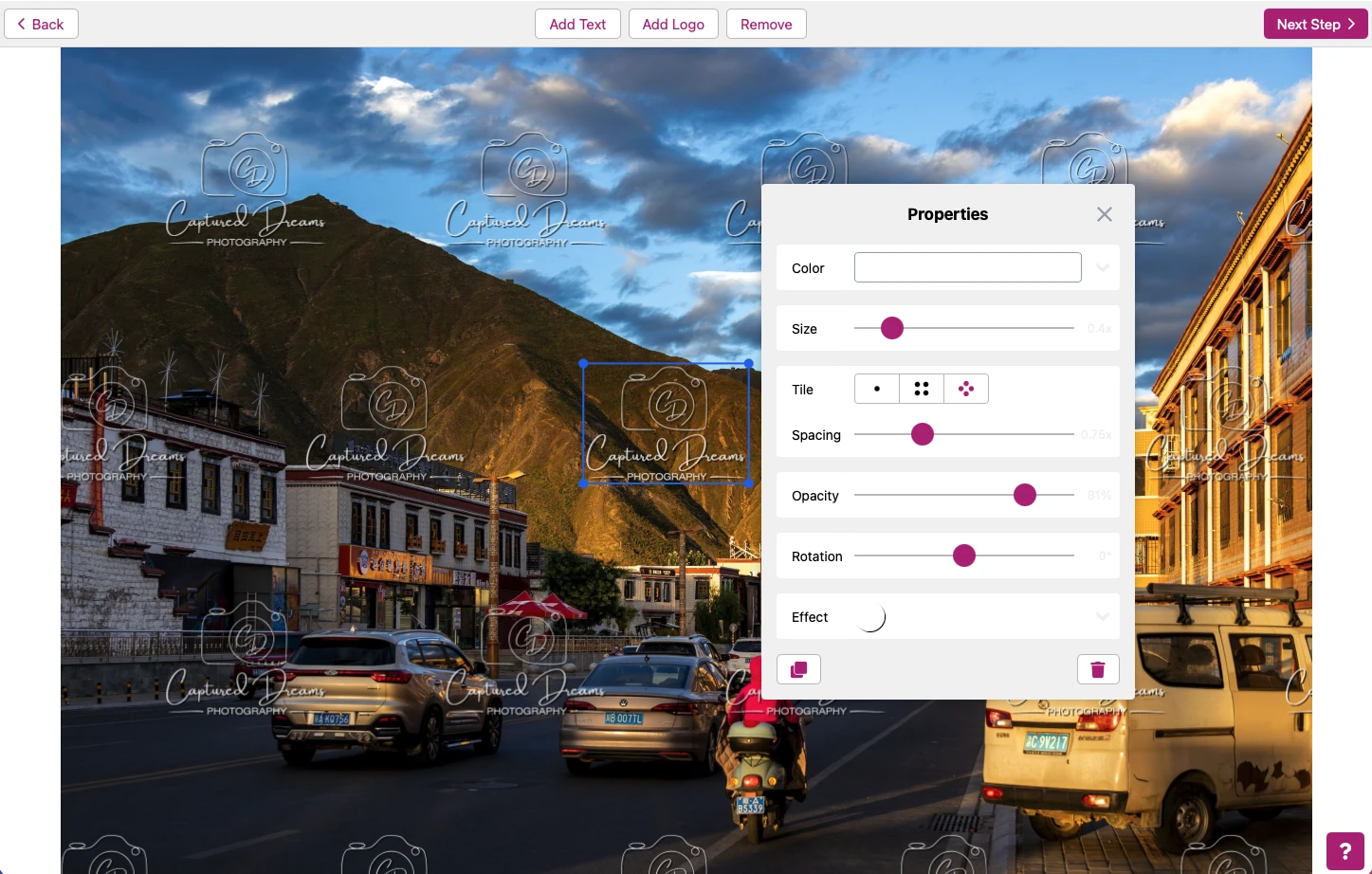Screen dimensions: 1372x874
Task: Click the Rotation slider handle
Action: [x=964, y=555]
